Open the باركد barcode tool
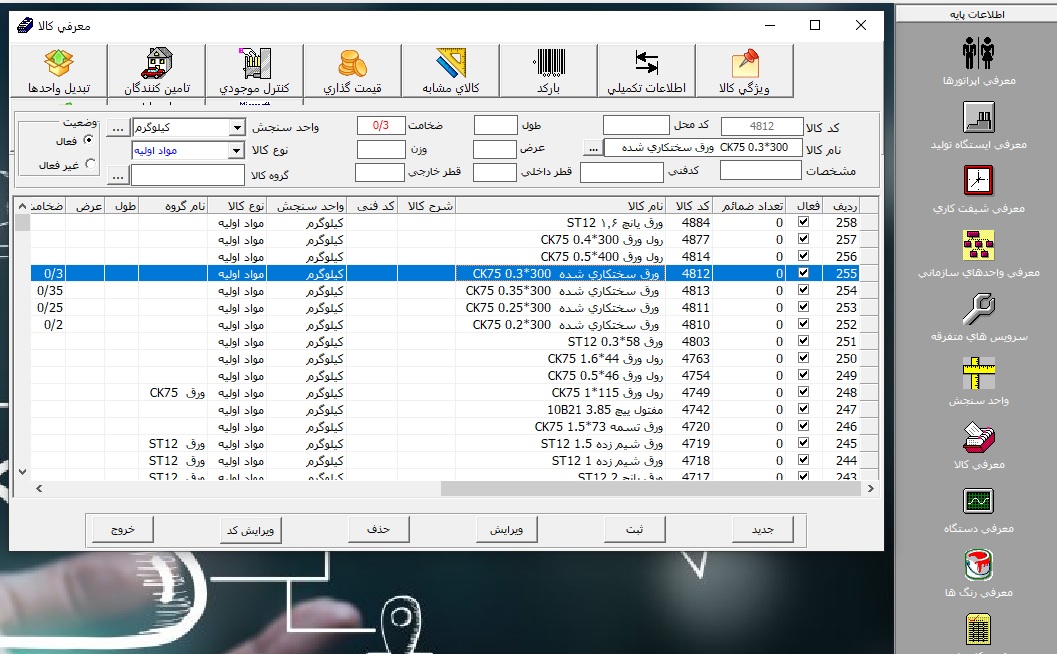1057x654 pixels. pyautogui.click(x=548, y=71)
